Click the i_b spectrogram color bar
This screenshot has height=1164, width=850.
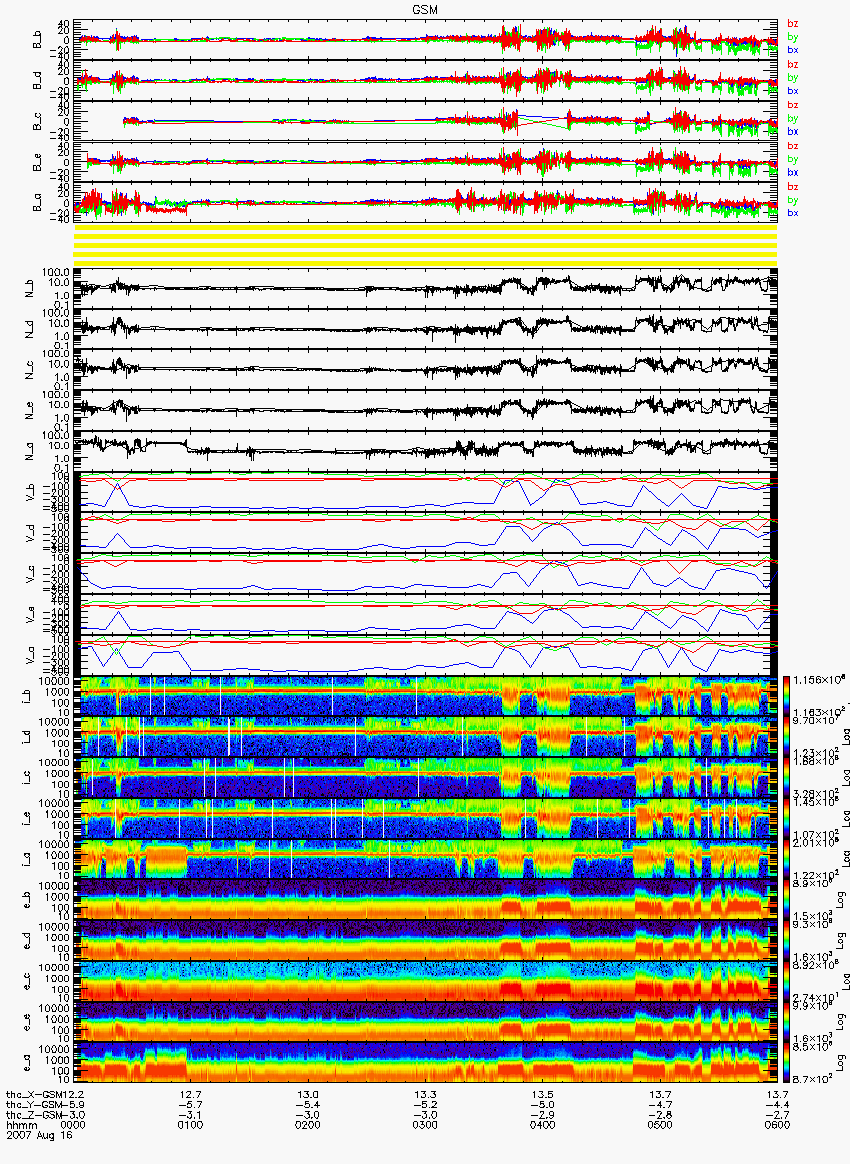coord(788,696)
